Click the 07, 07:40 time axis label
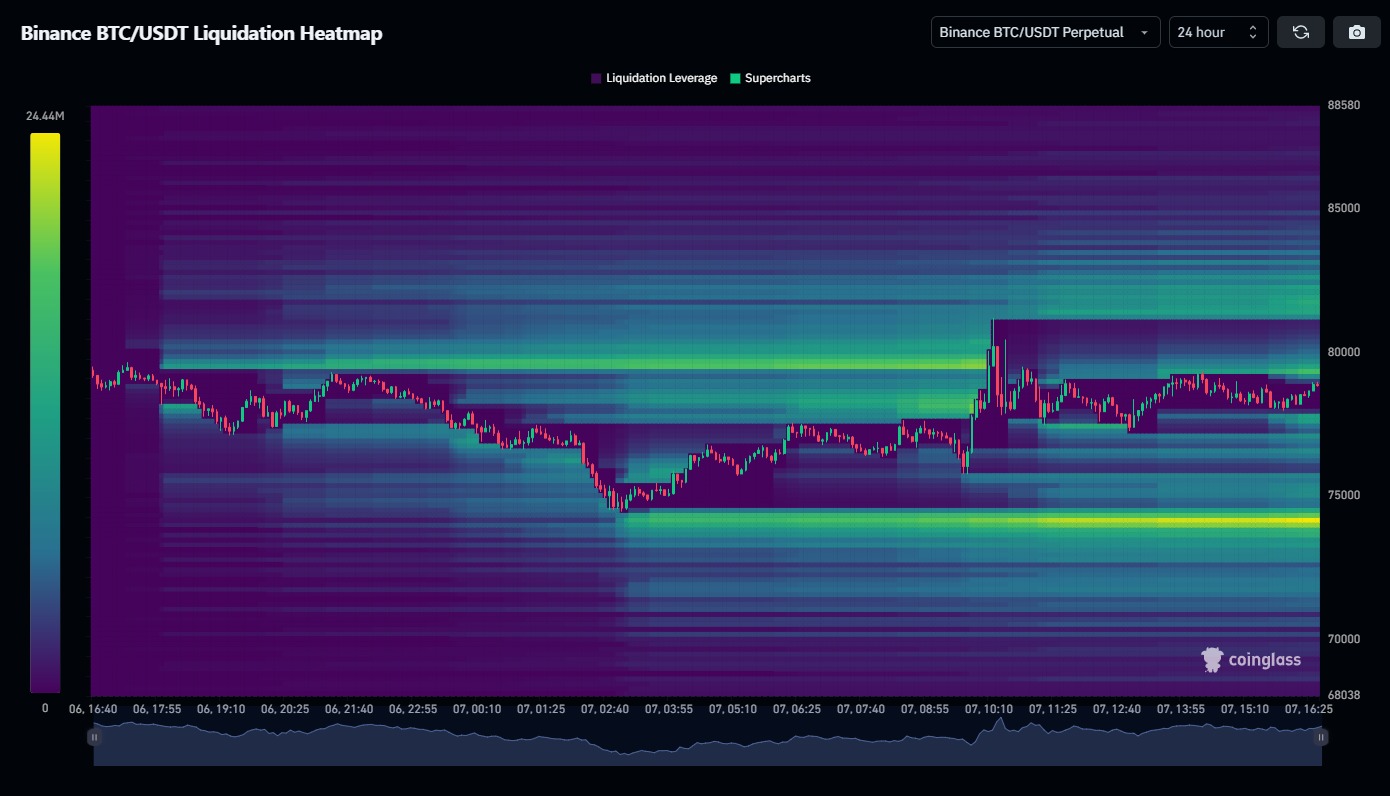Image resolution: width=1390 pixels, height=796 pixels. coord(861,709)
